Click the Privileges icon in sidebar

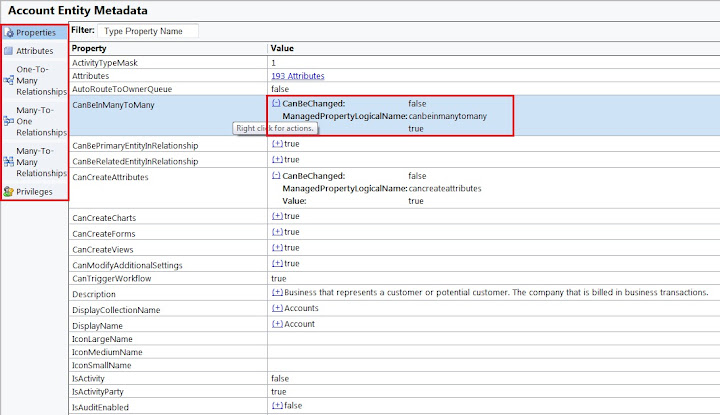click(9, 191)
